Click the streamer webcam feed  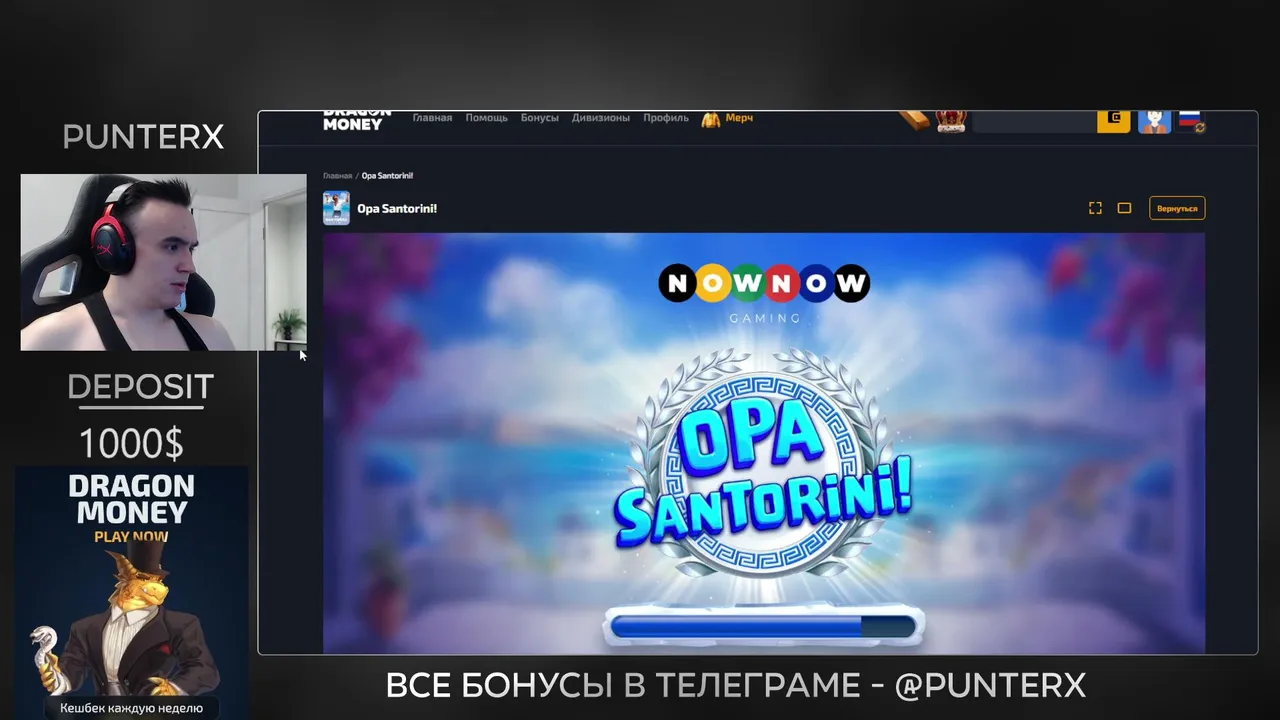[x=163, y=263]
